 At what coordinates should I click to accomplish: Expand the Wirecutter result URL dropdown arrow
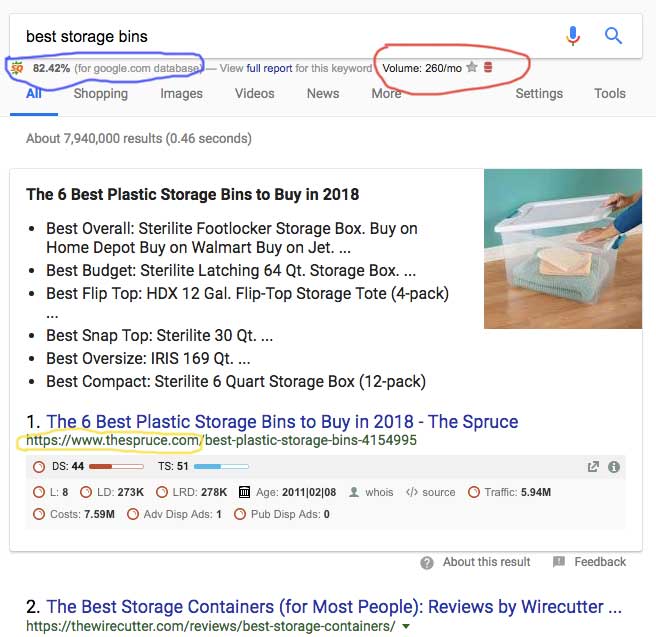click(405, 627)
